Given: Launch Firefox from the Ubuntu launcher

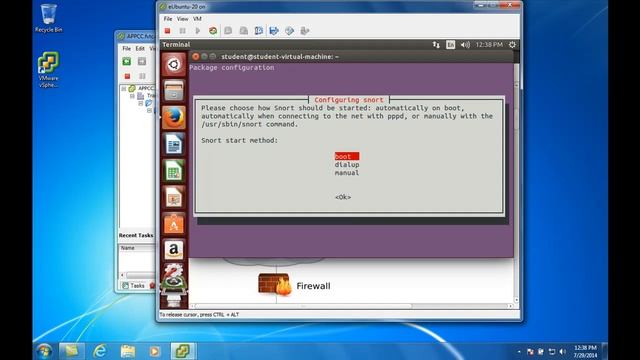Looking at the screenshot, I should [173, 118].
